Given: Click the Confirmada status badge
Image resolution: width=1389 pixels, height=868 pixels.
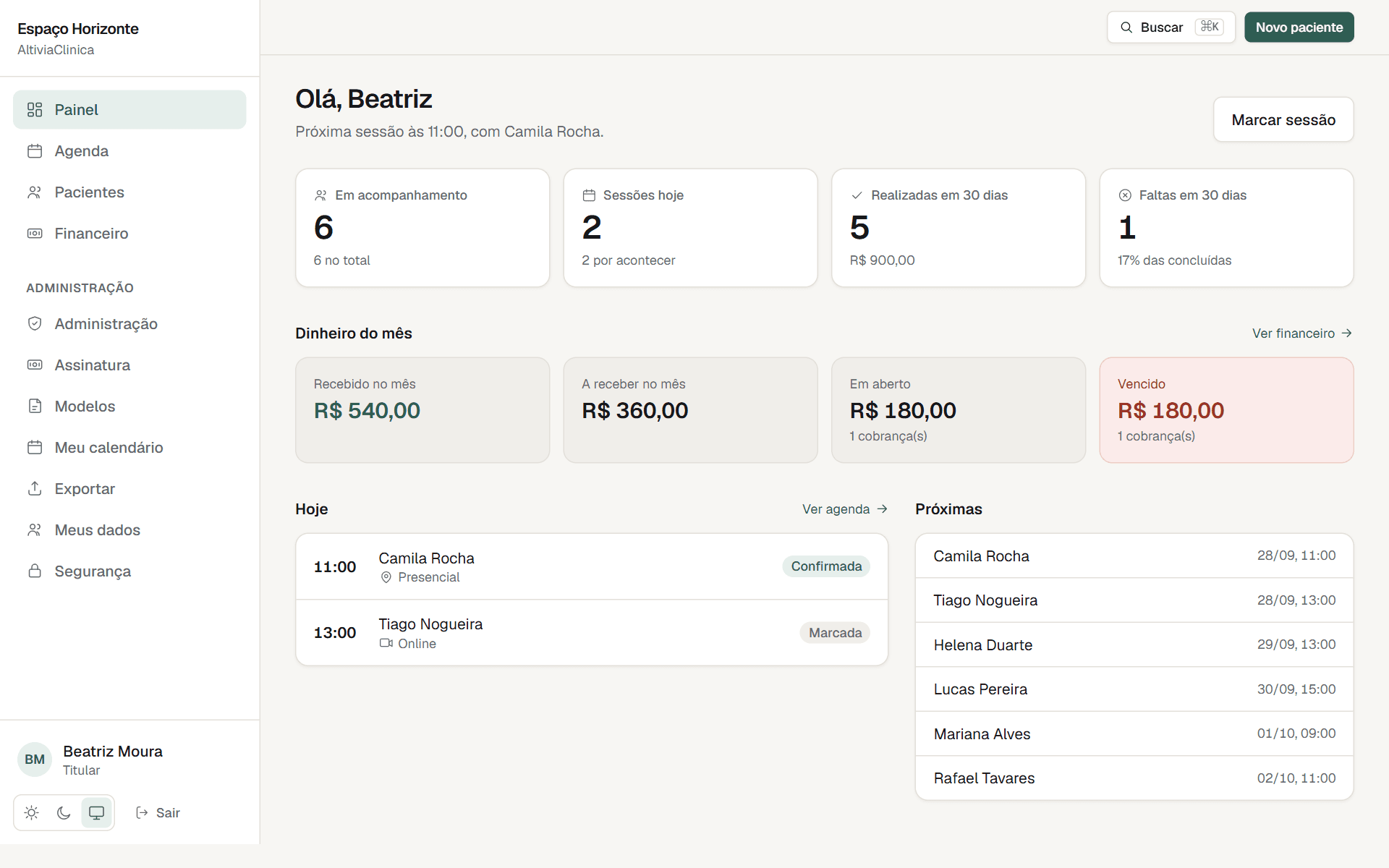Looking at the screenshot, I should point(826,566).
